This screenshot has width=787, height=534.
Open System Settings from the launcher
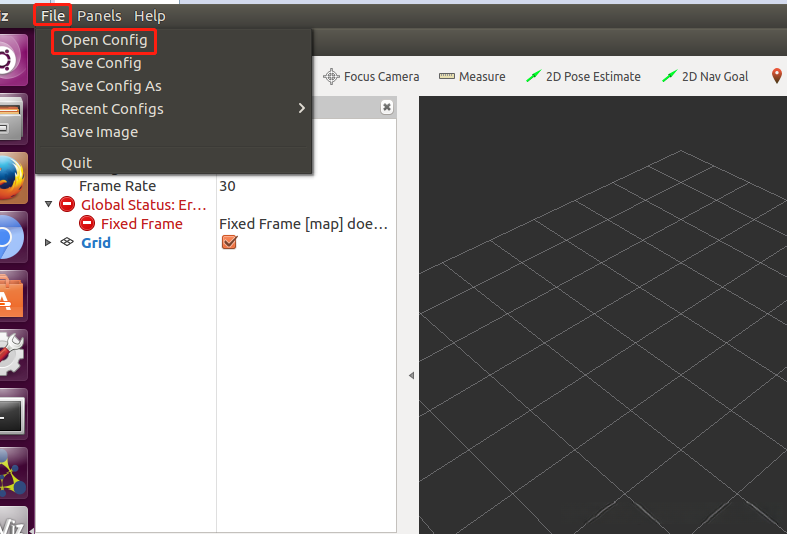coord(12,355)
